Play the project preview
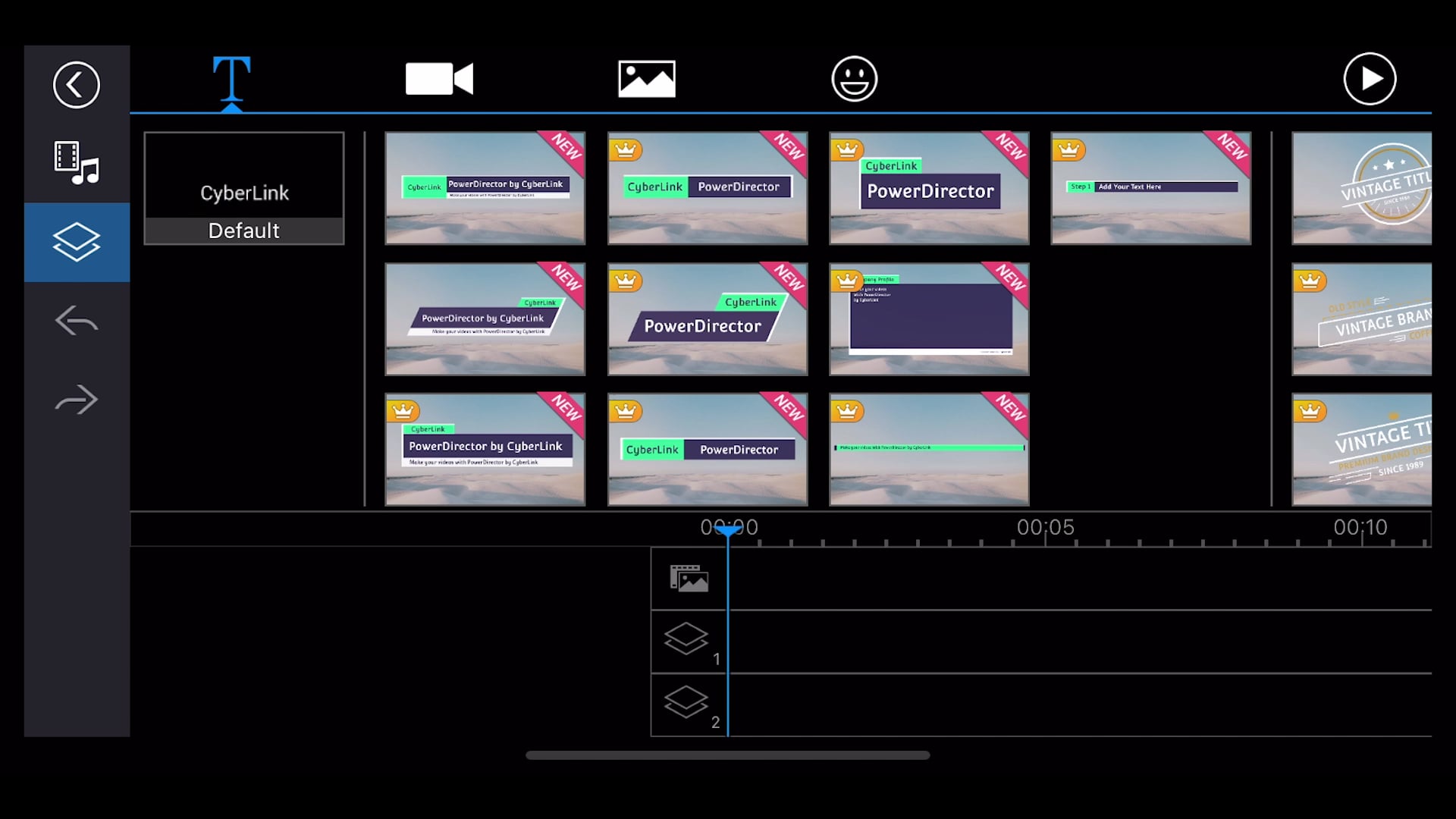This screenshot has width=1456, height=819. (1370, 79)
